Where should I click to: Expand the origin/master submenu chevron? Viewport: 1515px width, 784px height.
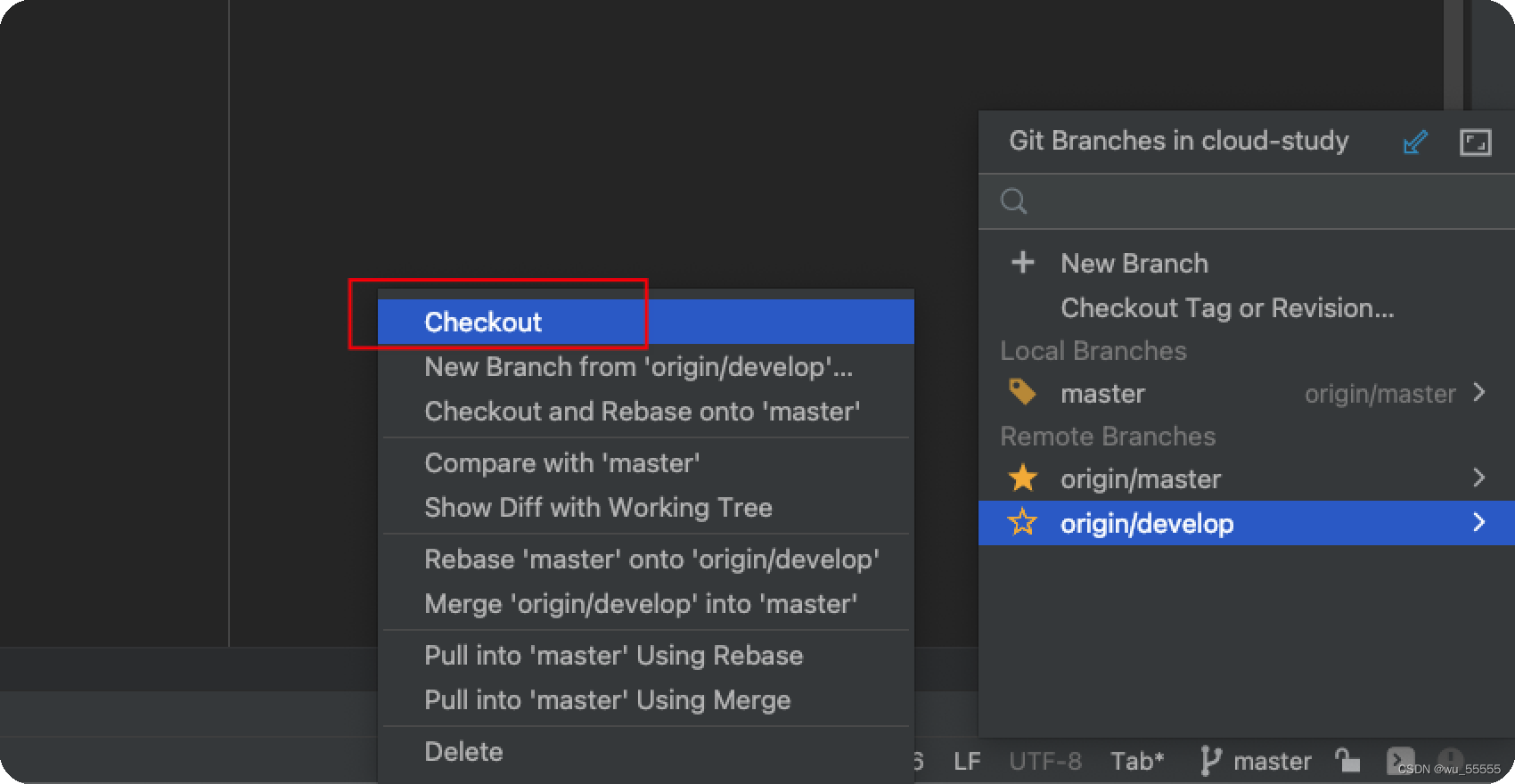[1479, 478]
